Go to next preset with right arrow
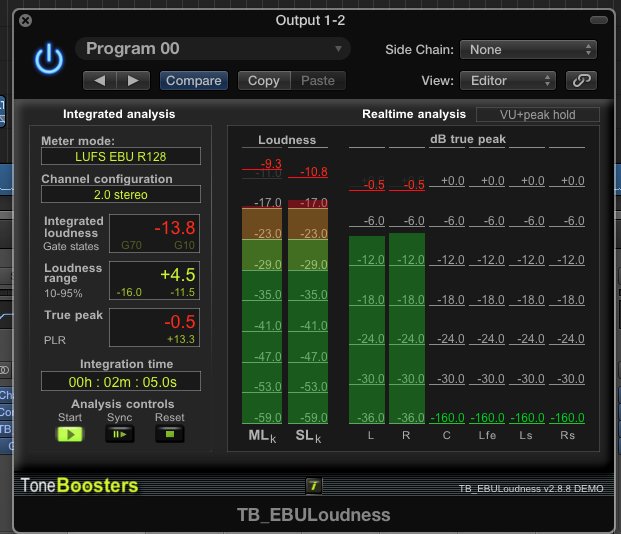The image size is (621, 534). pyautogui.click(x=133, y=81)
